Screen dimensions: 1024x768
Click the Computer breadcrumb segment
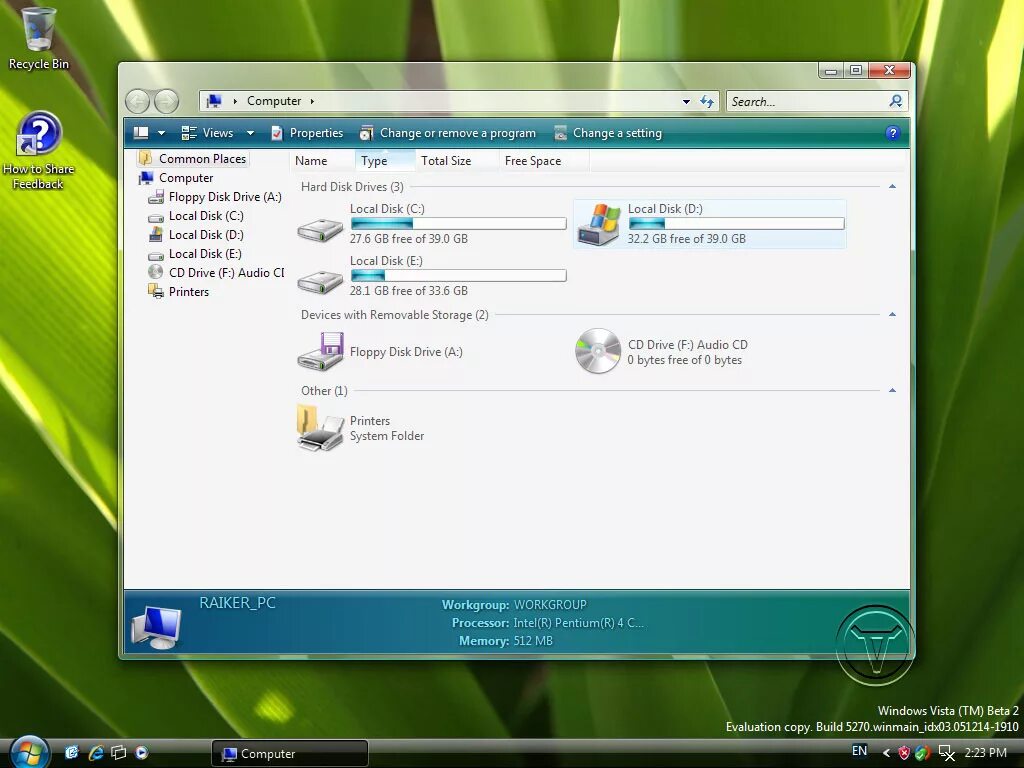click(274, 101)
